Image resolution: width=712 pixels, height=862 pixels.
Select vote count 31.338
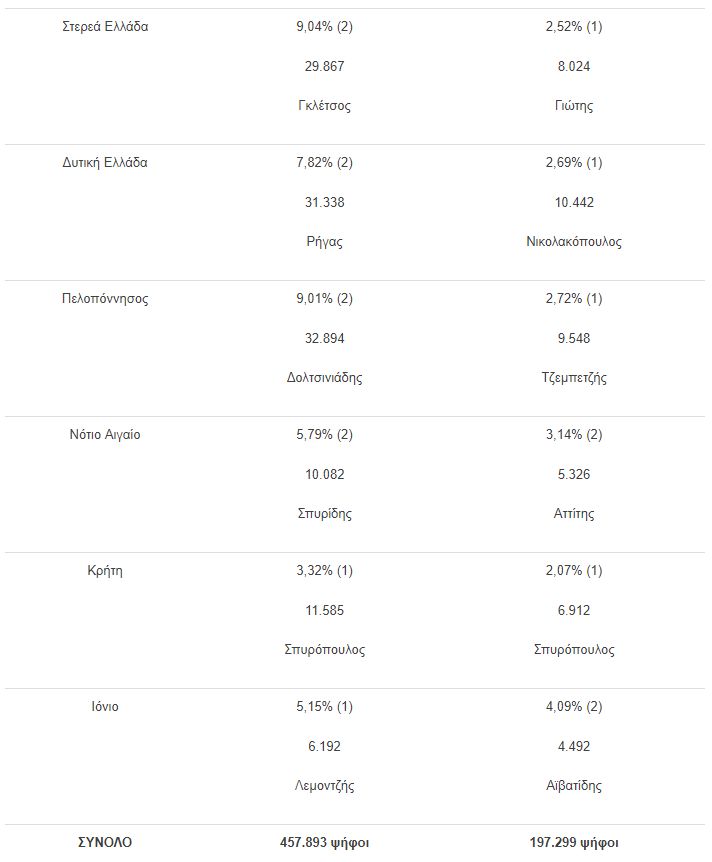click(x=325, y=203)
